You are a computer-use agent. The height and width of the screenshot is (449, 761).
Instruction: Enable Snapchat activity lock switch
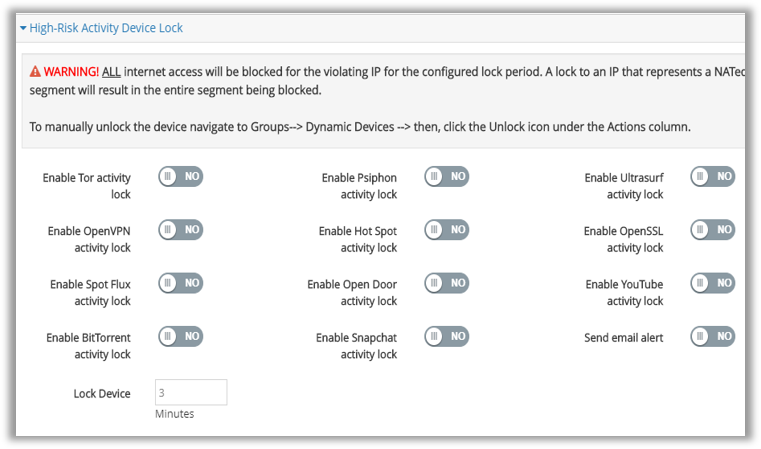[x=447, y=336]
